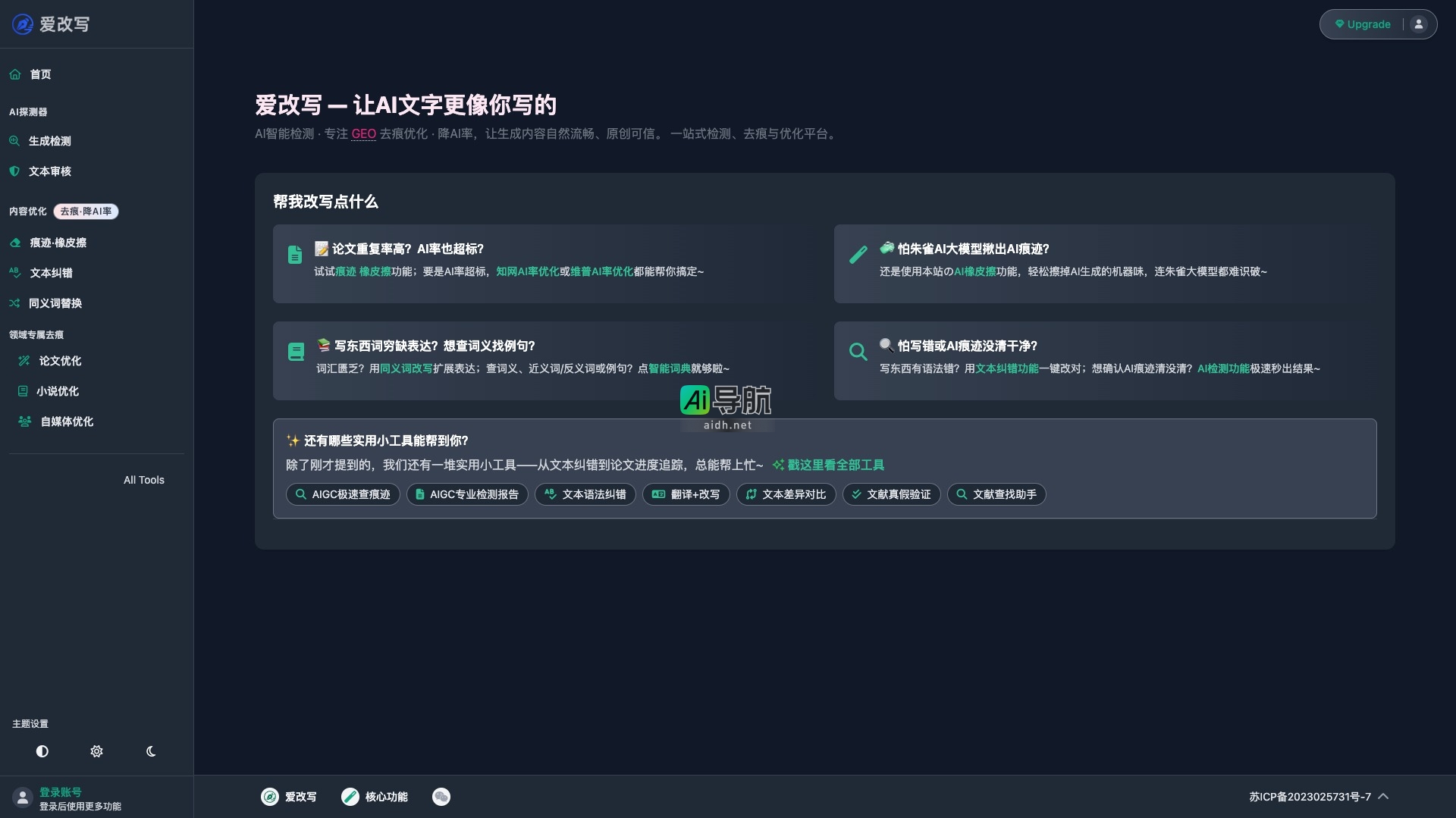Open 生成检测 in the sidebar

tap(49, 141)
